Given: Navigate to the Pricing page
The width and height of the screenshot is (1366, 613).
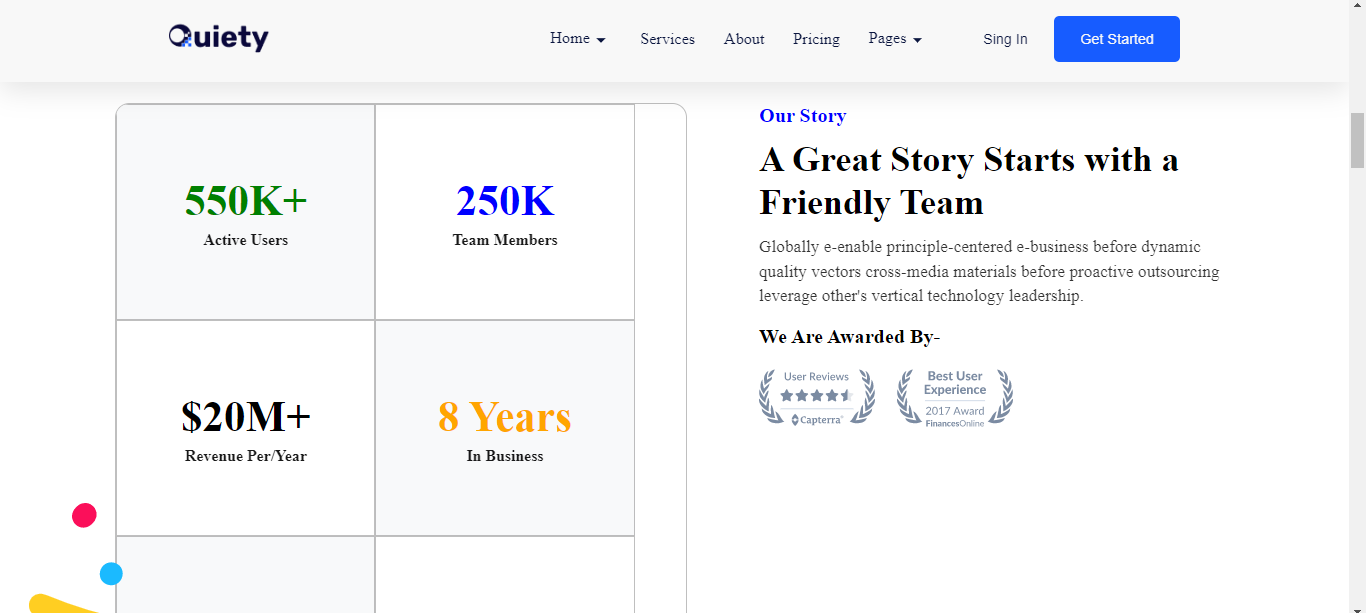Looking at the screenshot, I should pyautogui.click(x=816, y=39).
